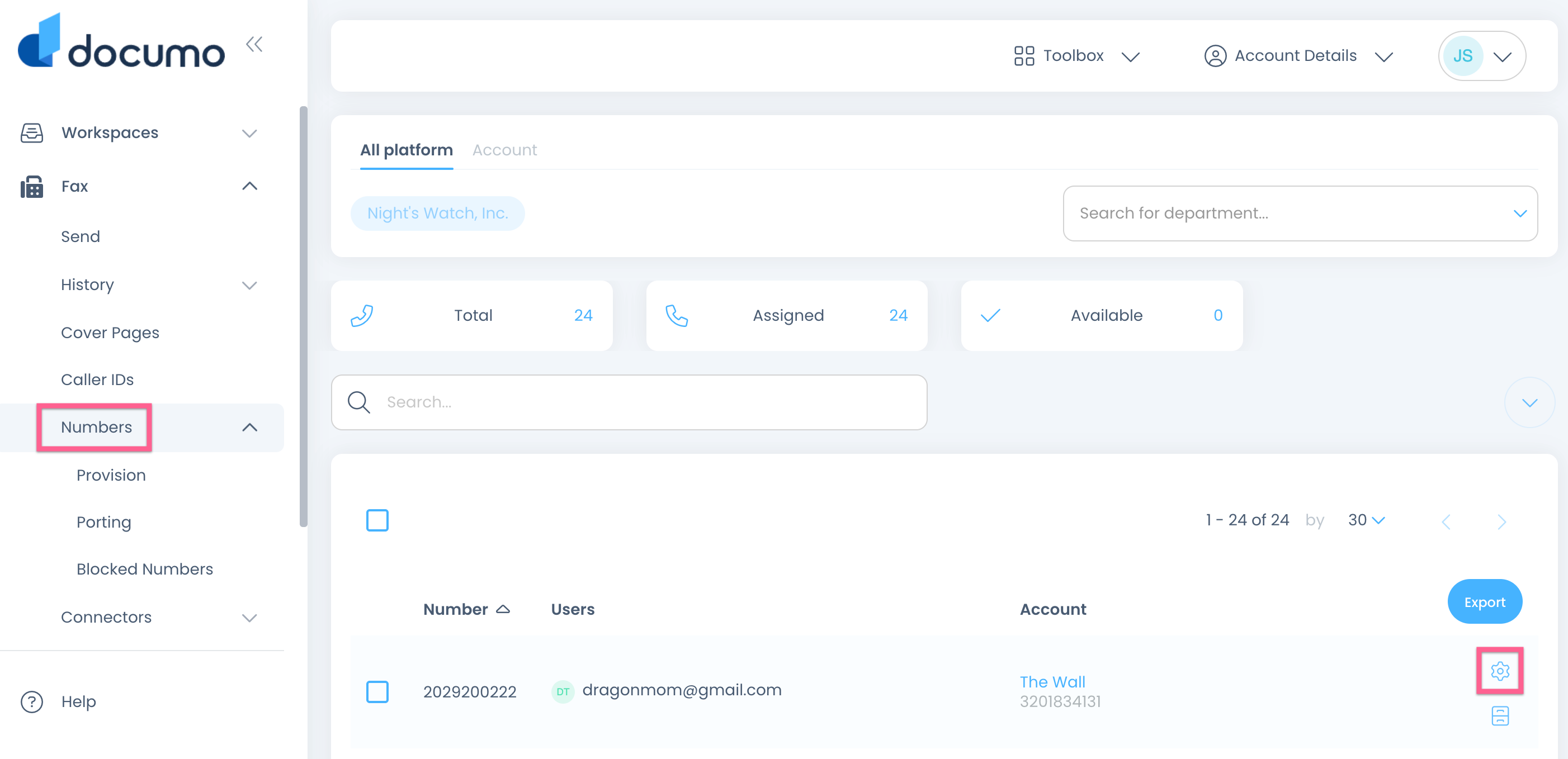Screen dimensions: 1568x759
Task: Open settings gear for number 2029200222
Action: (x=1500, y=671)
